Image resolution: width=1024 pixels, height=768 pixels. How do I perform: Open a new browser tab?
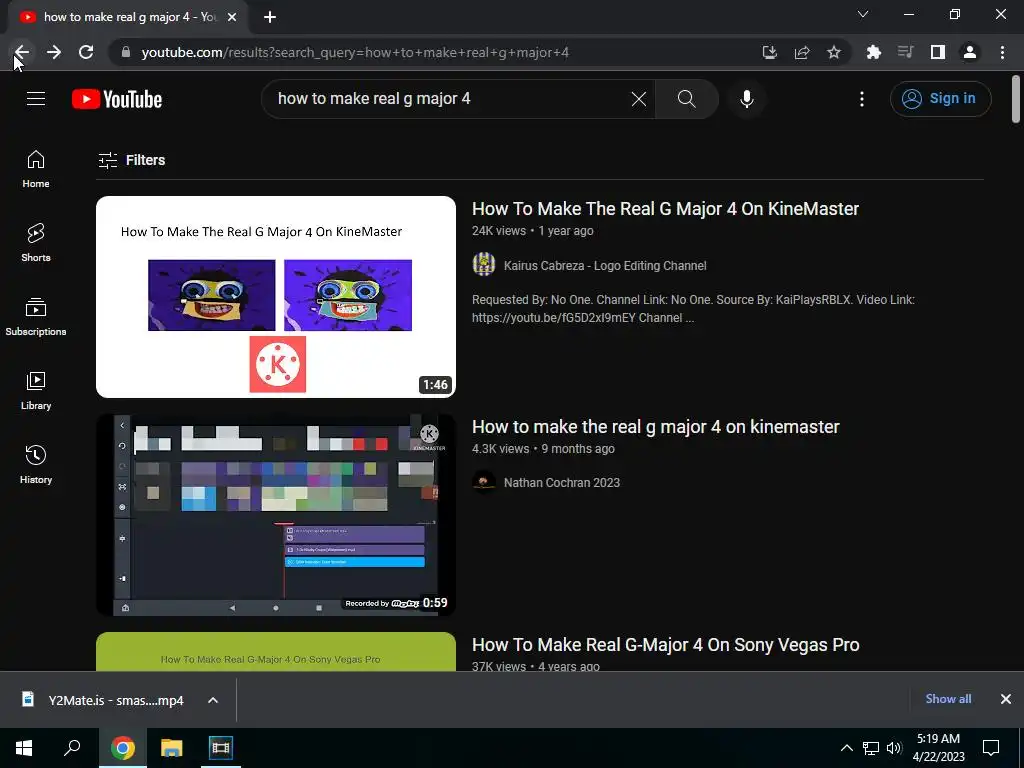click(x=270, y=17)
